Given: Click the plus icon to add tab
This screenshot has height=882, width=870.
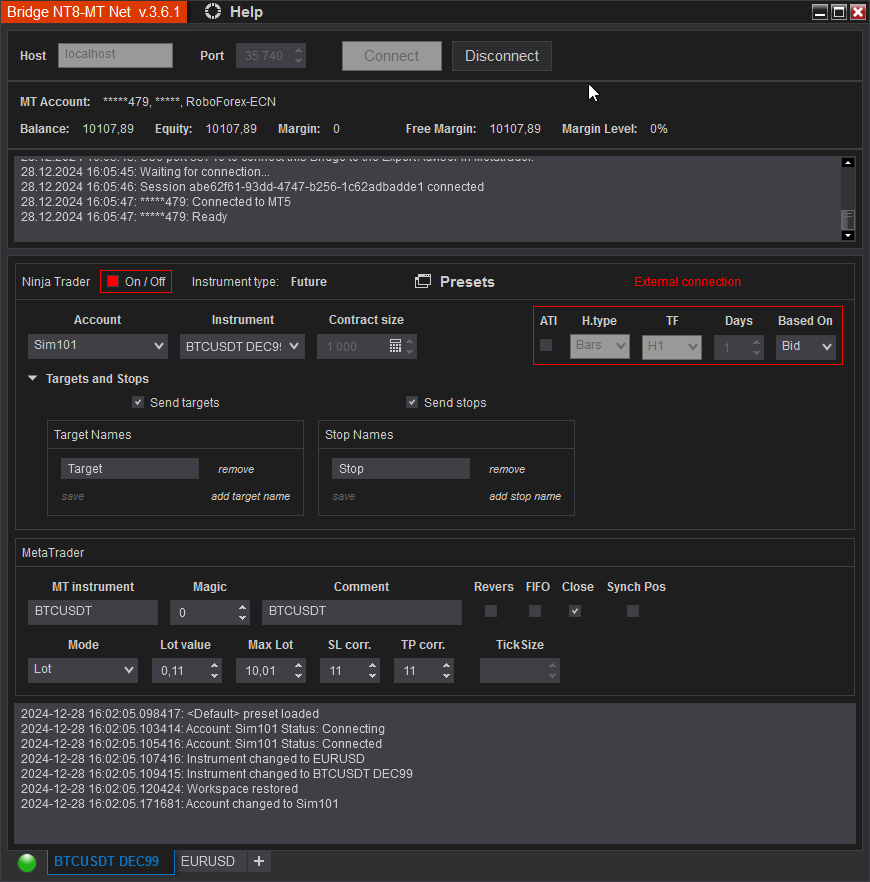Looking at the screenshot, I should tap(259, 861).
